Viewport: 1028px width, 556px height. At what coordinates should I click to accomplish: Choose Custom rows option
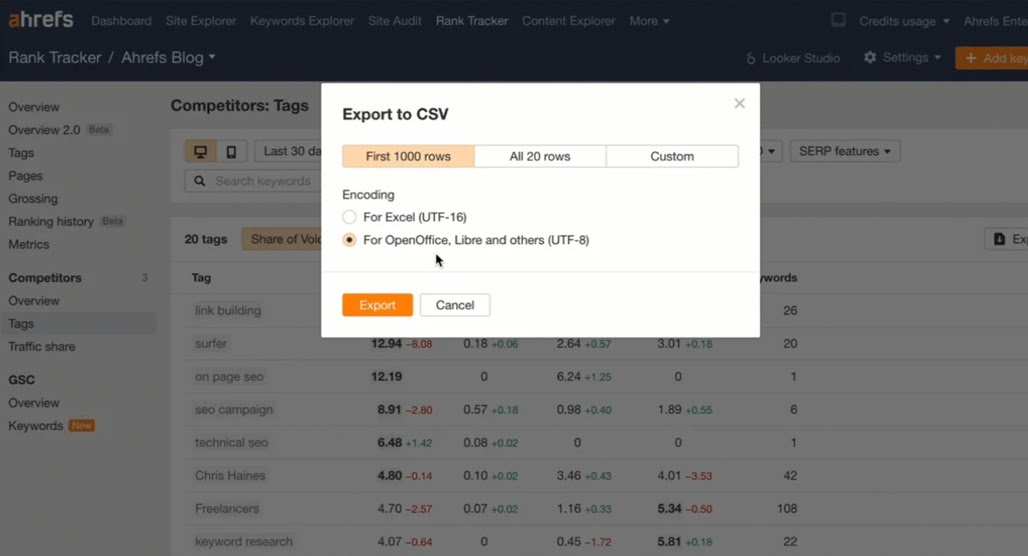(672, 156)
